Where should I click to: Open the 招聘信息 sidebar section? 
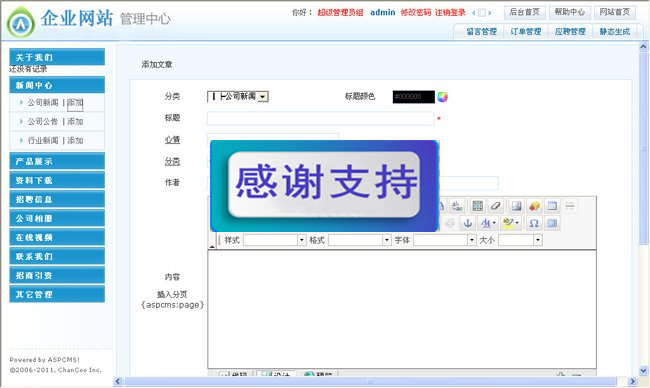point(57,199)
